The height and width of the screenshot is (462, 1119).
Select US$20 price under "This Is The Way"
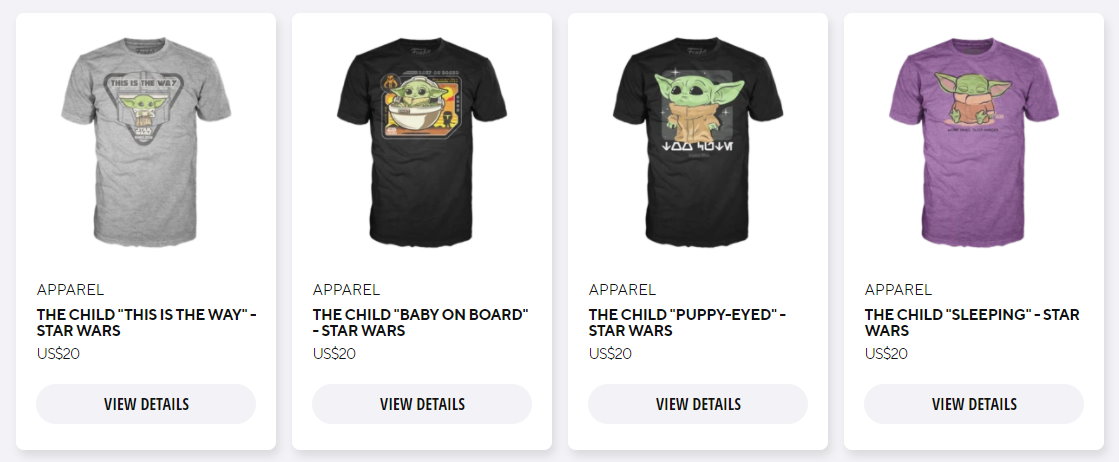point(59,353)
